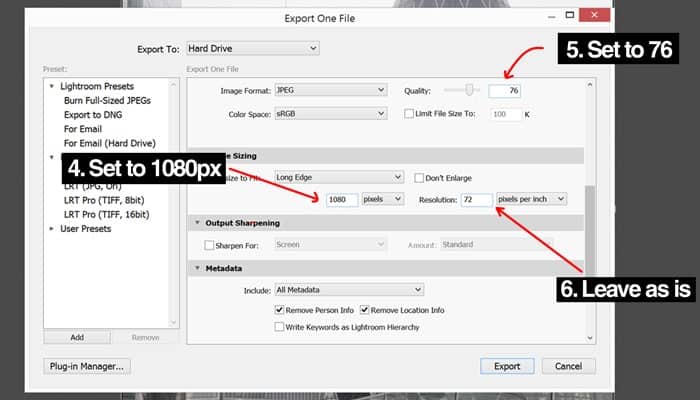700x400 pixels.
Task: Click the Add preset button
Action: tap(77, 338)
